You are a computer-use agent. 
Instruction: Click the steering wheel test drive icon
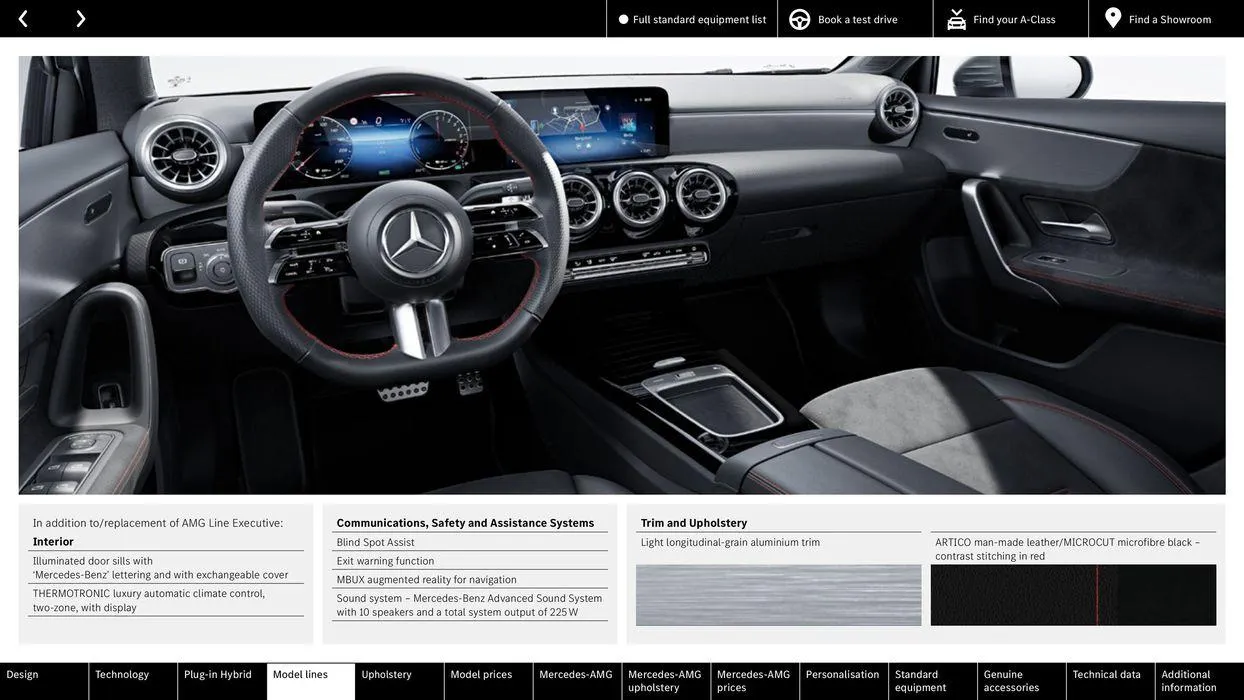pyautogui.click(x=800, y=19)
